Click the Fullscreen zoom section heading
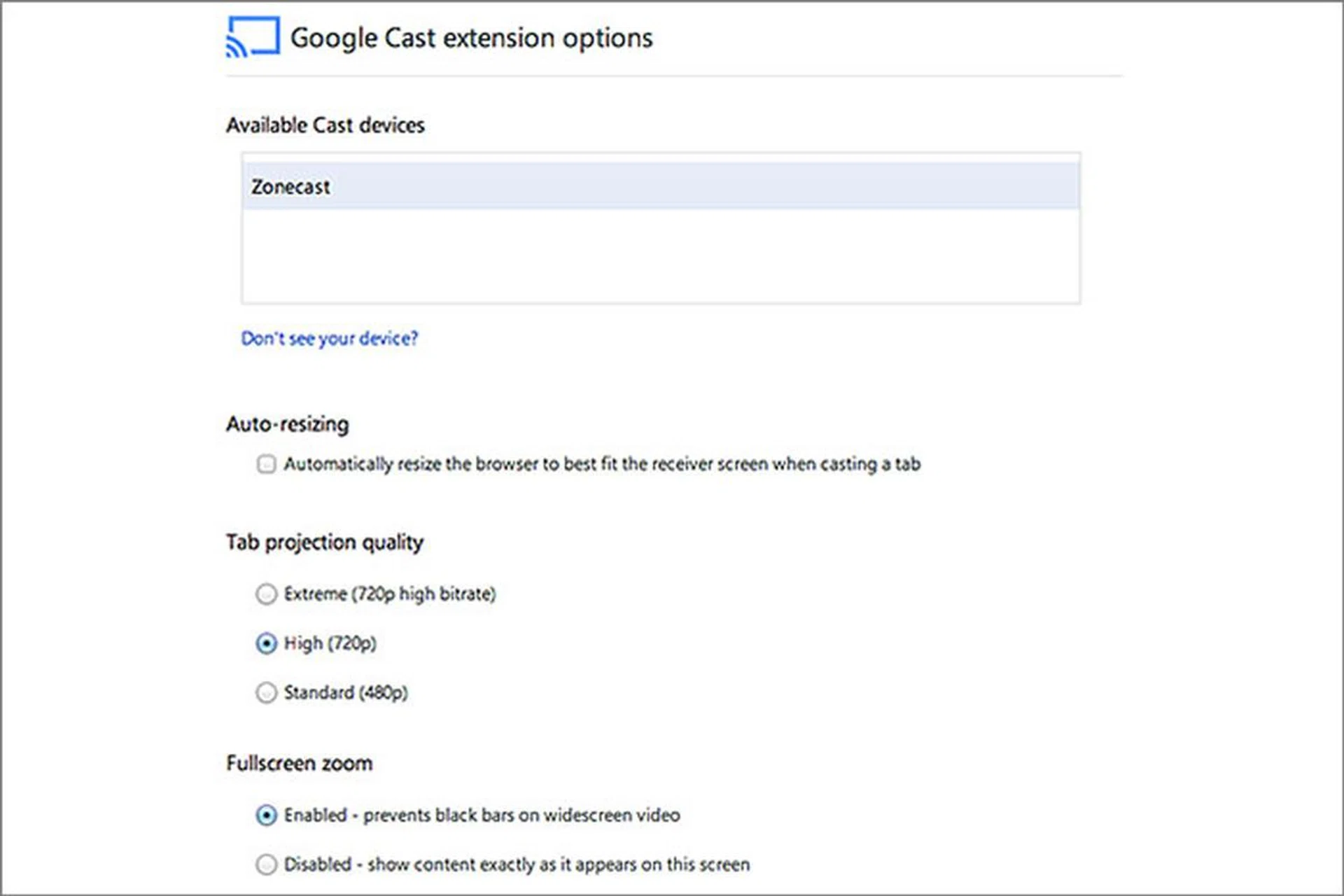The height and width of the screenshot is (896, 1344). (299, 763)
